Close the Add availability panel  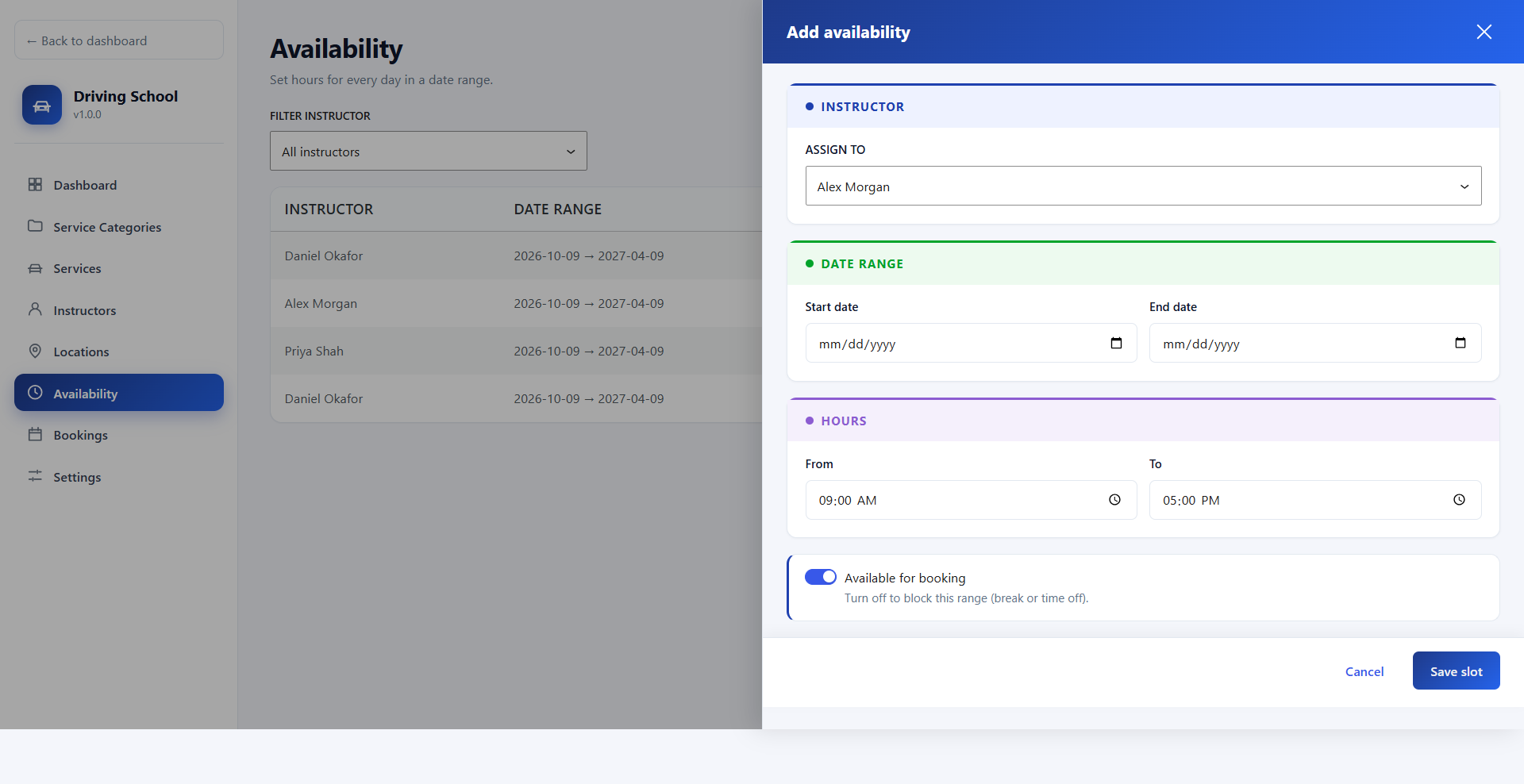pyautogui.click(x=1484, y=32)
